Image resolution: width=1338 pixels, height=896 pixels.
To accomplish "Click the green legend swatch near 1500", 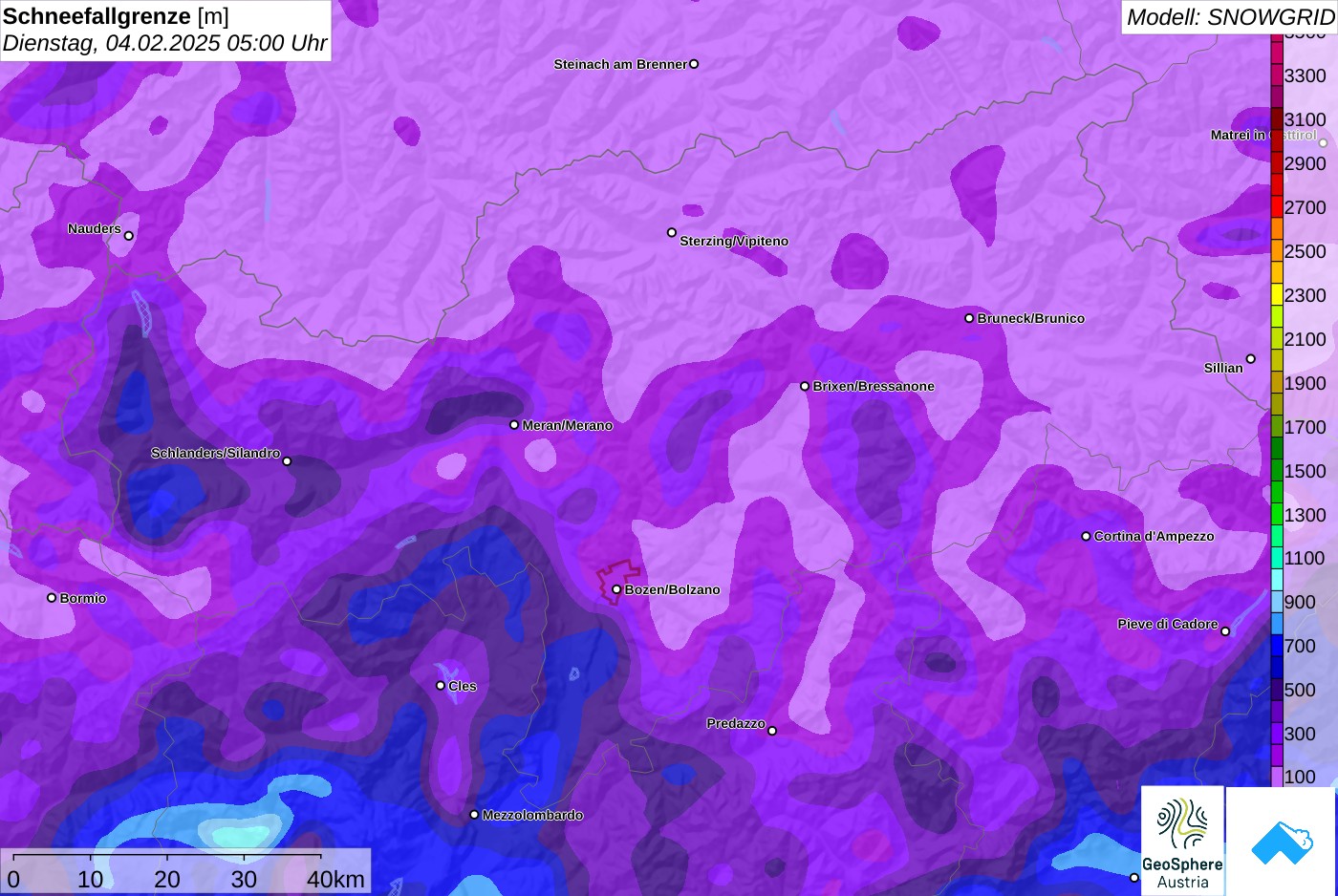I will point(1277,471).
